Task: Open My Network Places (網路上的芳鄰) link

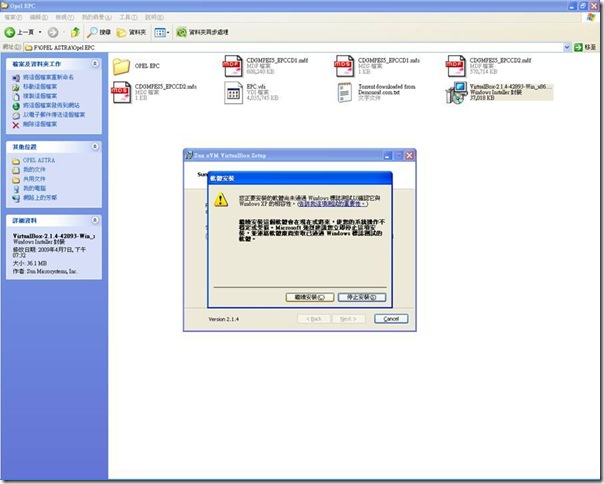Action: 40,198
